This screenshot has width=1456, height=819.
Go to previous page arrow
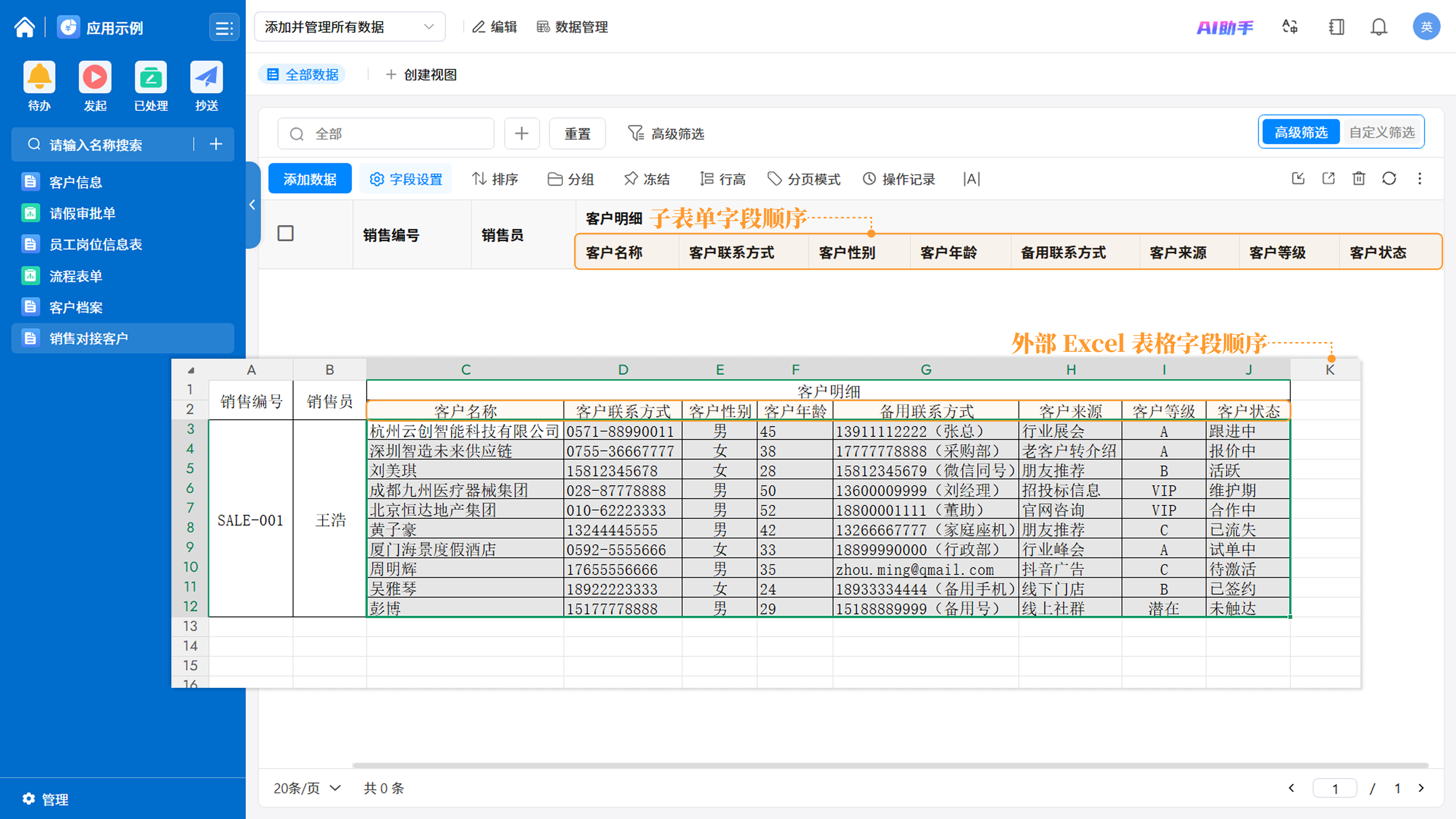point(1291,788)
